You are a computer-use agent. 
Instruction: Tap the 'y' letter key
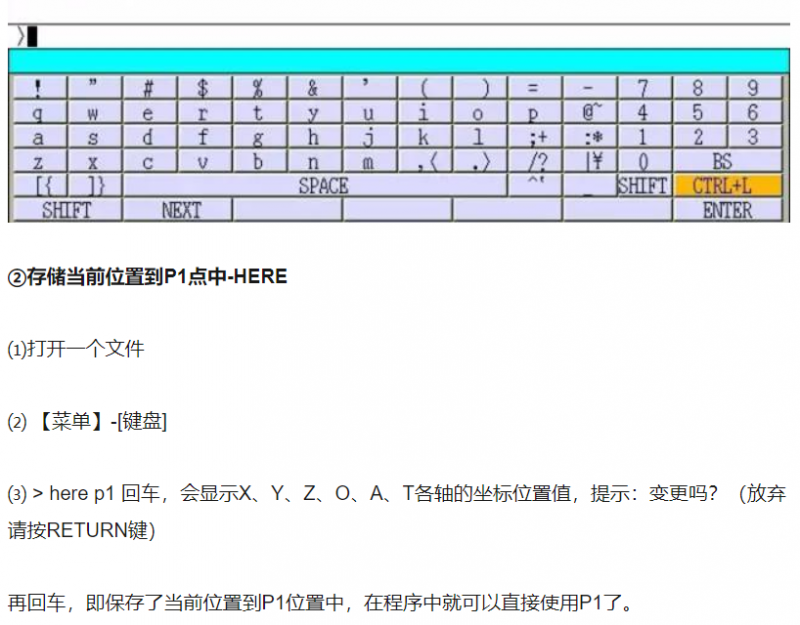(x=315, y=112)
